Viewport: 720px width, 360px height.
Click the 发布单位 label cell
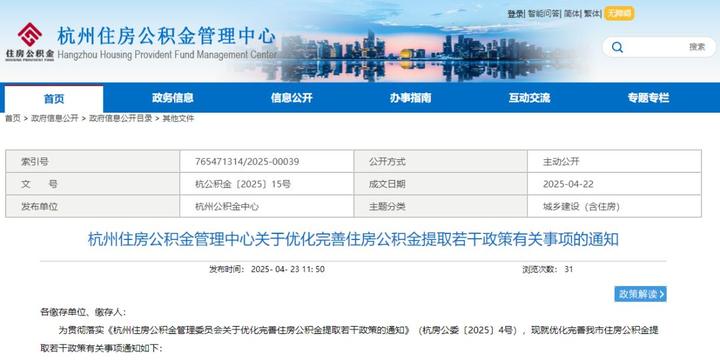tap(93, 207)
